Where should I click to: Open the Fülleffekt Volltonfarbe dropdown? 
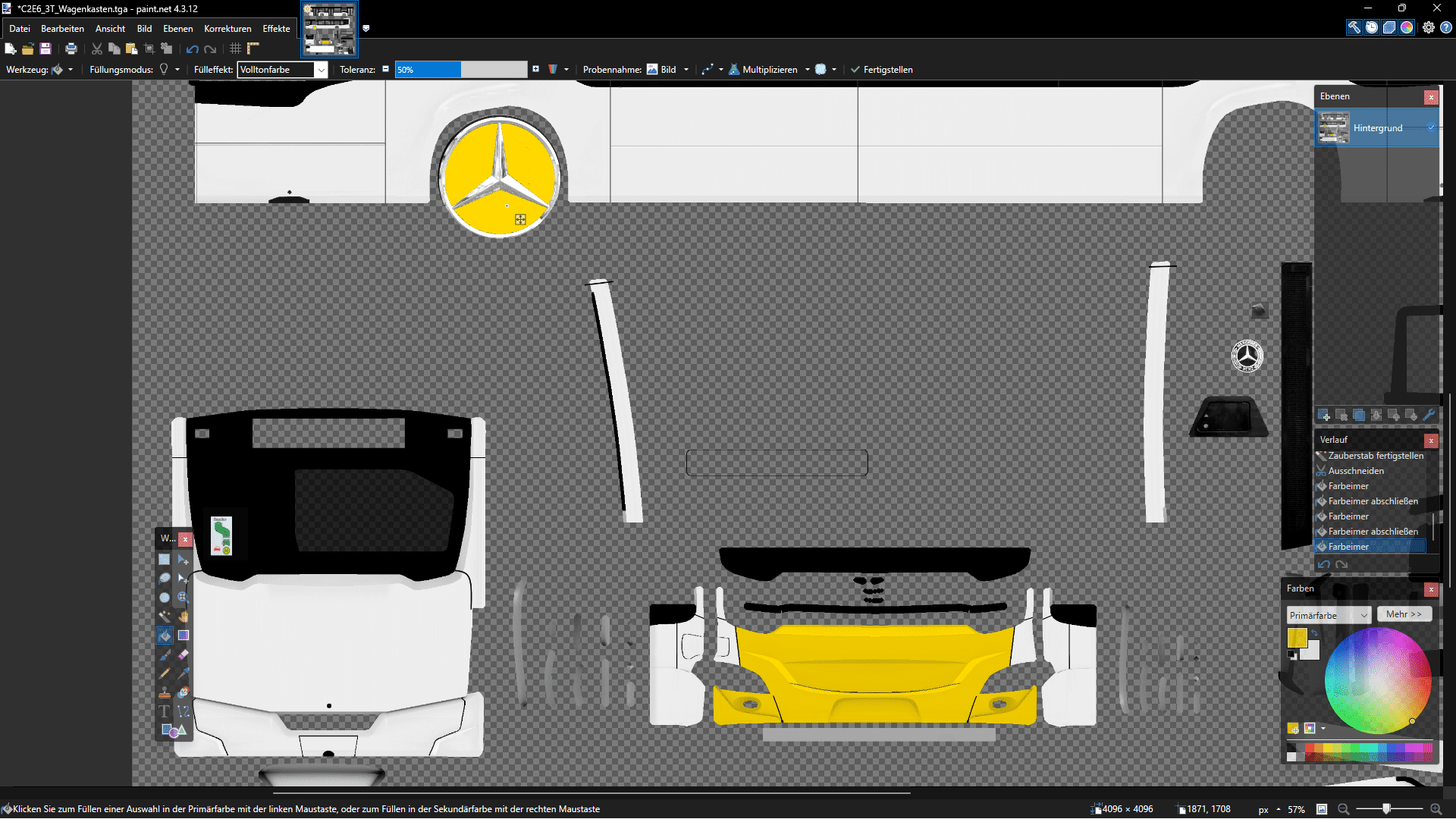coord(282,70)
